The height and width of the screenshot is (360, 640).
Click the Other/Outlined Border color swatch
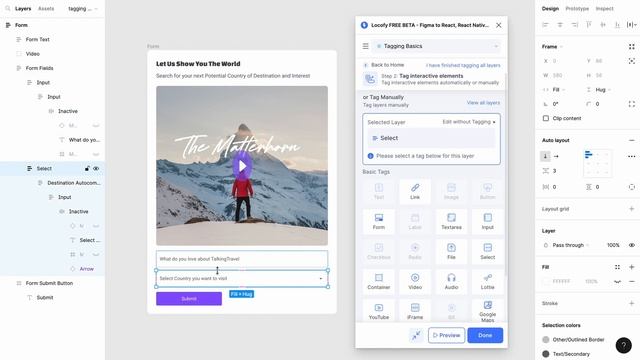[x=546, y=340]
